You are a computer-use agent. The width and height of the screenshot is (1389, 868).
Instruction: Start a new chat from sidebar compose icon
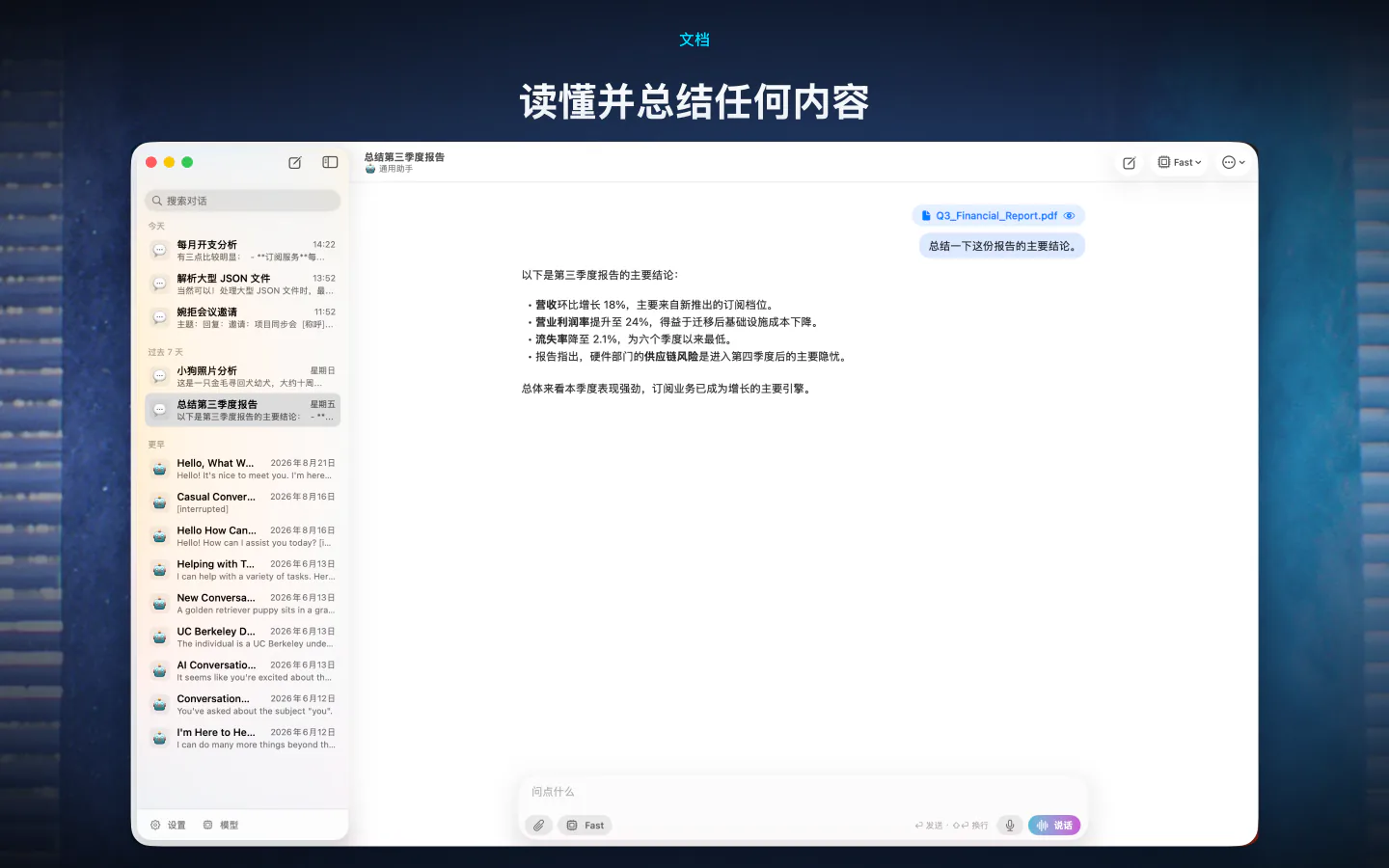pos(295,163)
